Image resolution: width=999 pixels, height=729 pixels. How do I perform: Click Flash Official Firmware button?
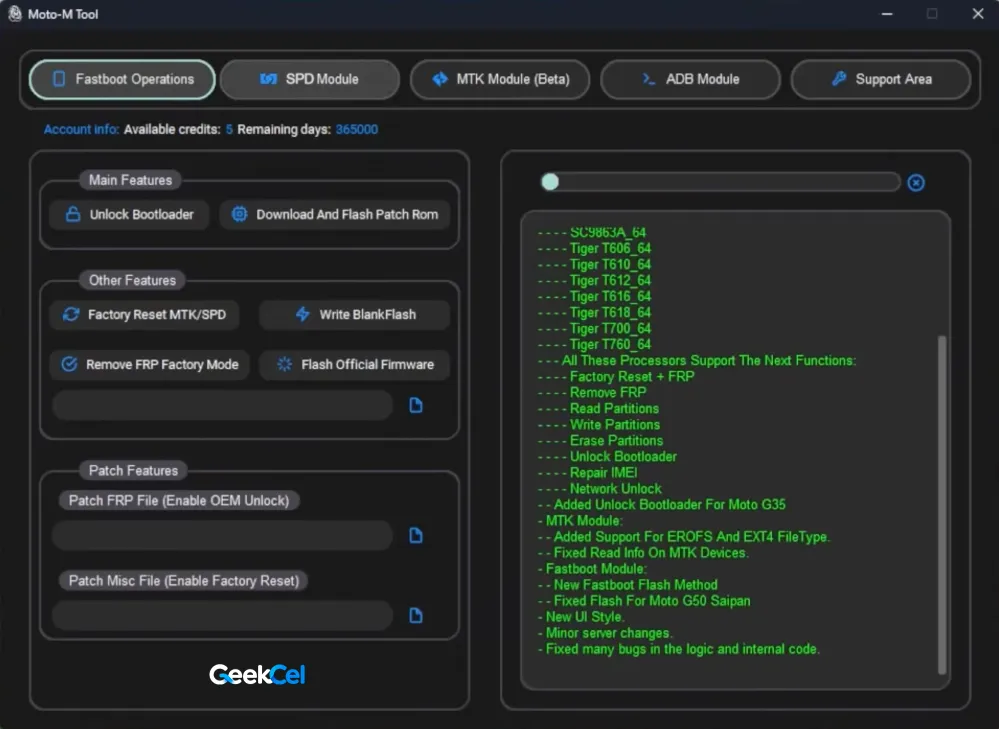tap(355, 364)
